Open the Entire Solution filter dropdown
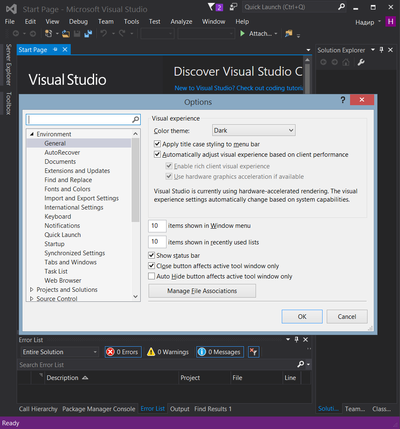This screenshot has width=400, height=429. [x=59, y=352]
